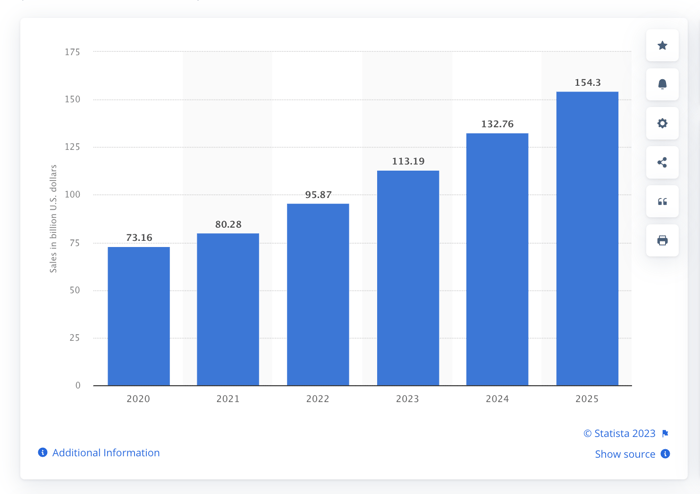This screenshot has width=700, height=494.
Task: Click the 154.3 data label
Action: click(587, 83)
